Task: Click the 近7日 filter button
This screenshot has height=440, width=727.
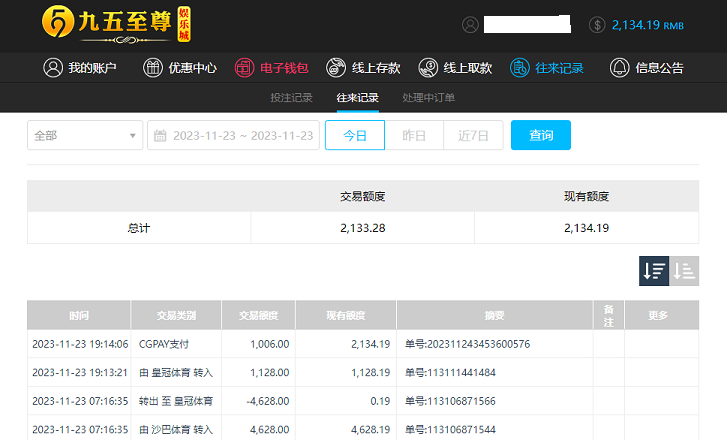Action: pyautogui.click(x=473, y=135)
